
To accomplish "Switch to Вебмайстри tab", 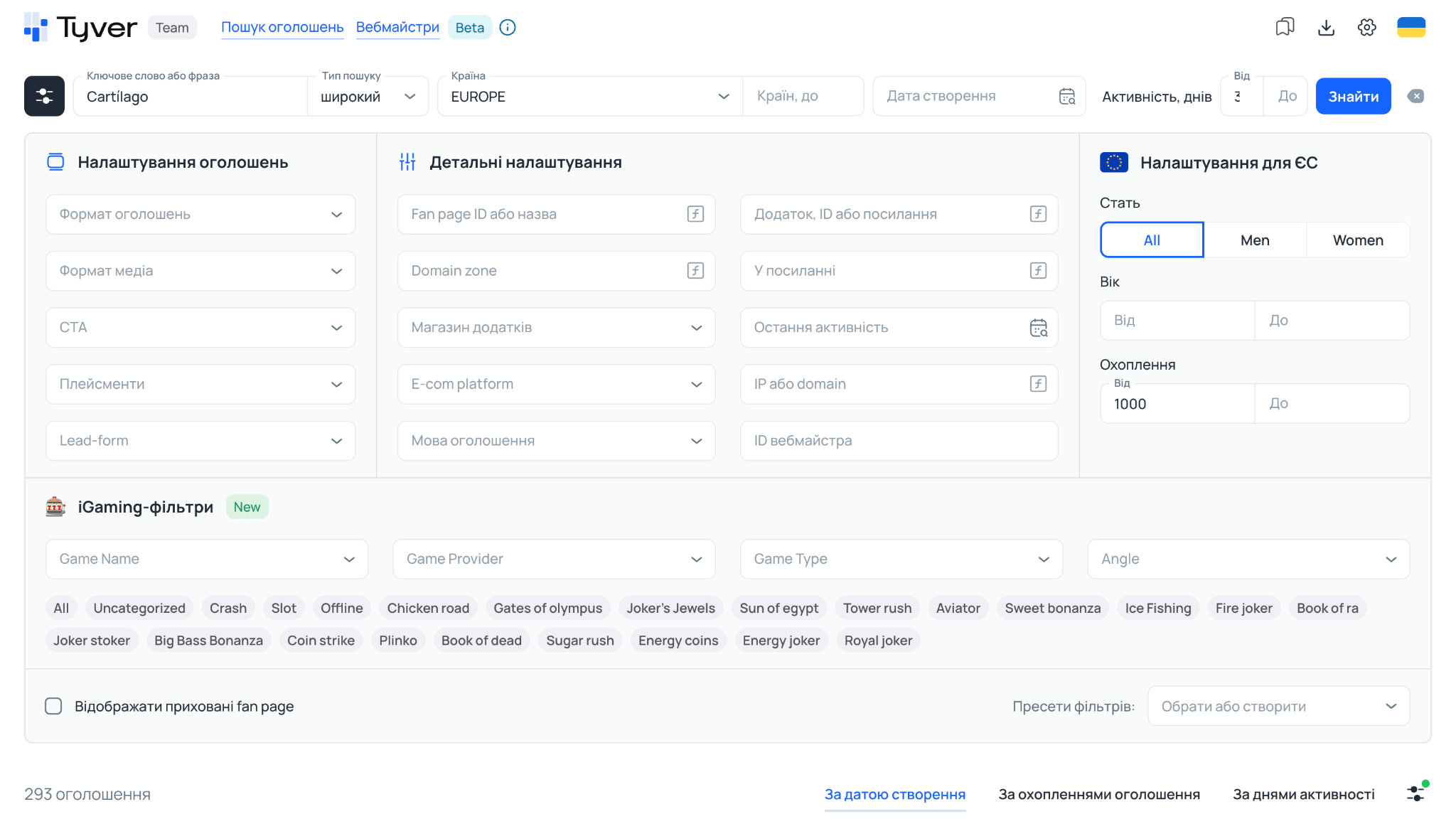I will coord(397,27).
